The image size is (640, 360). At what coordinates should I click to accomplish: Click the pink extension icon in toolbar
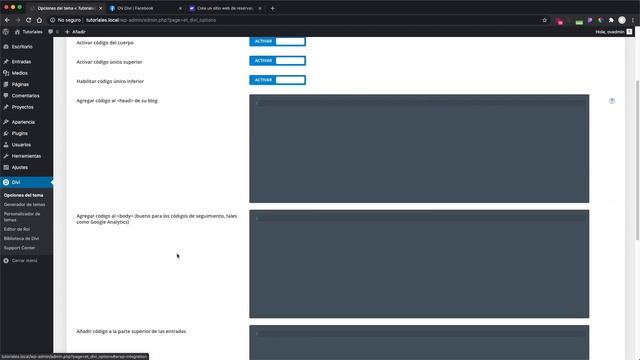point(560,21)
